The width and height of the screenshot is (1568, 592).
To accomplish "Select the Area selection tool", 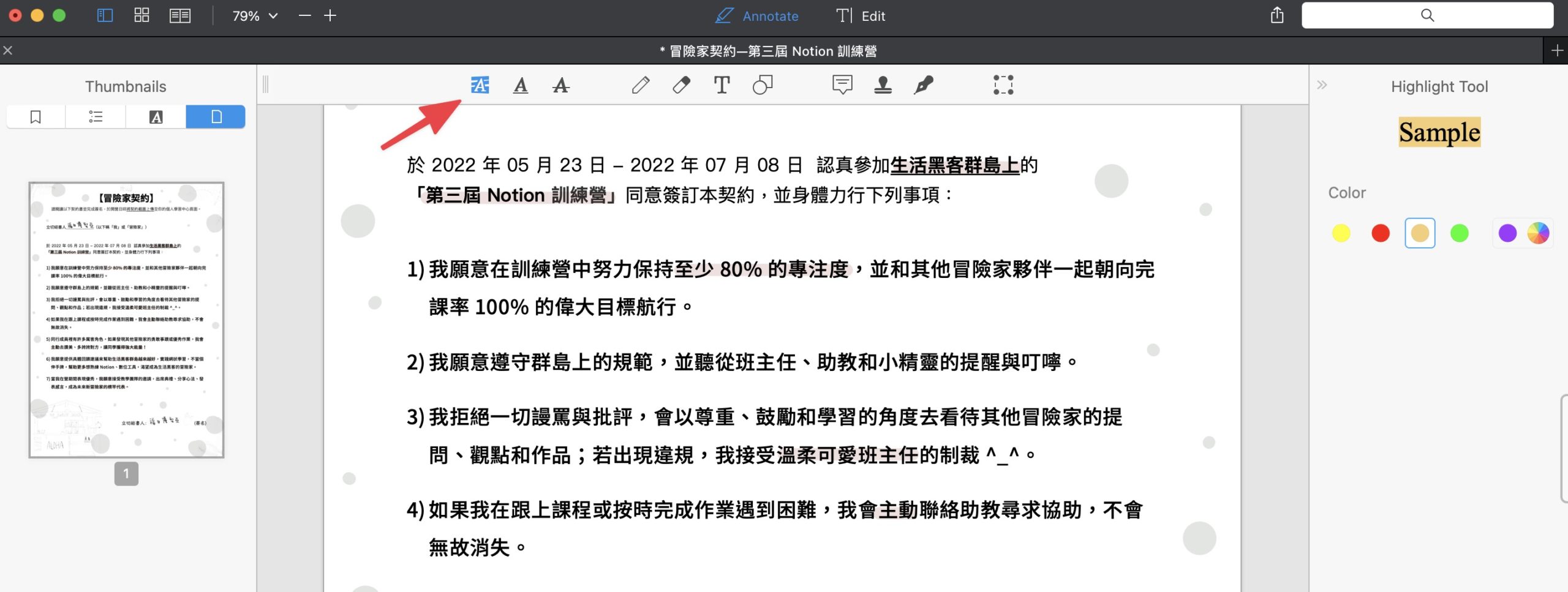I will (x=1003, y=85).
